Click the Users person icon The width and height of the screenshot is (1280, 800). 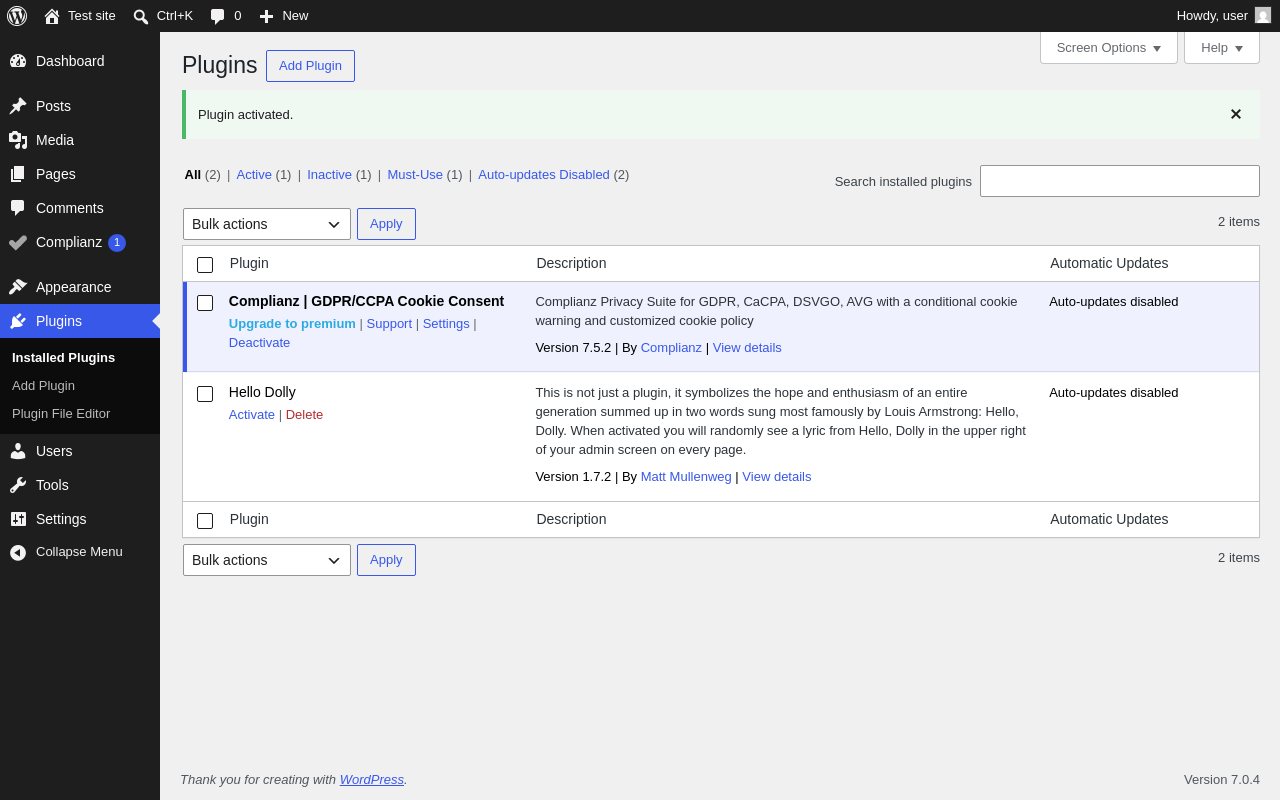[x=18, y=451]
